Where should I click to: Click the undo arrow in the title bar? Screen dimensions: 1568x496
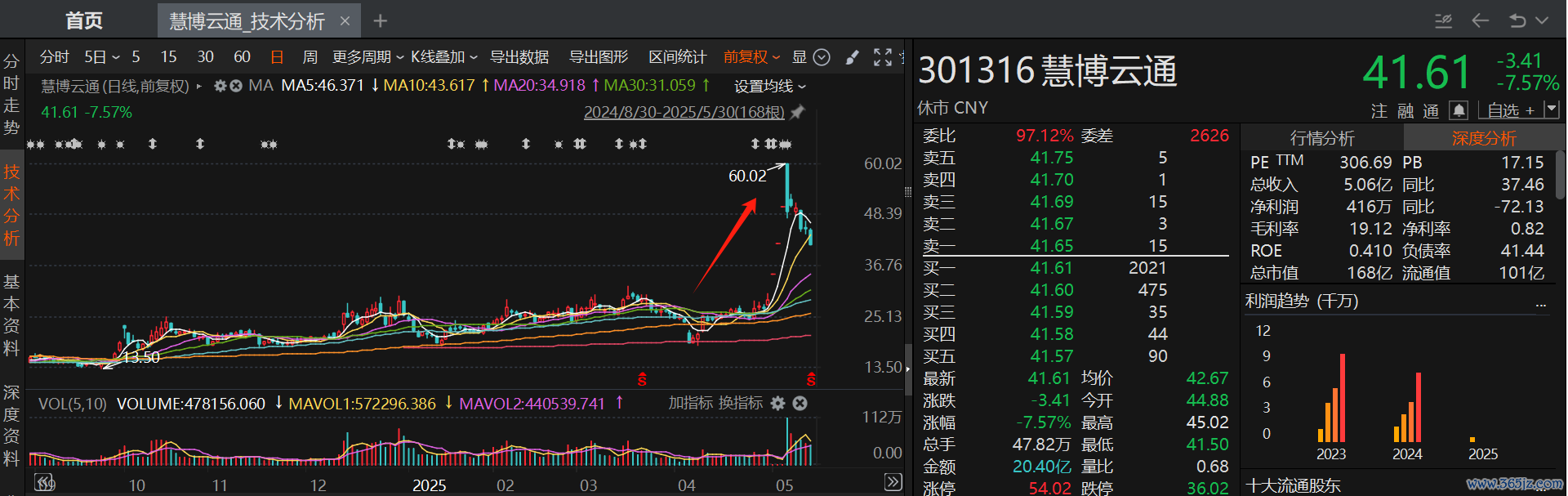tap(1517, 20)
